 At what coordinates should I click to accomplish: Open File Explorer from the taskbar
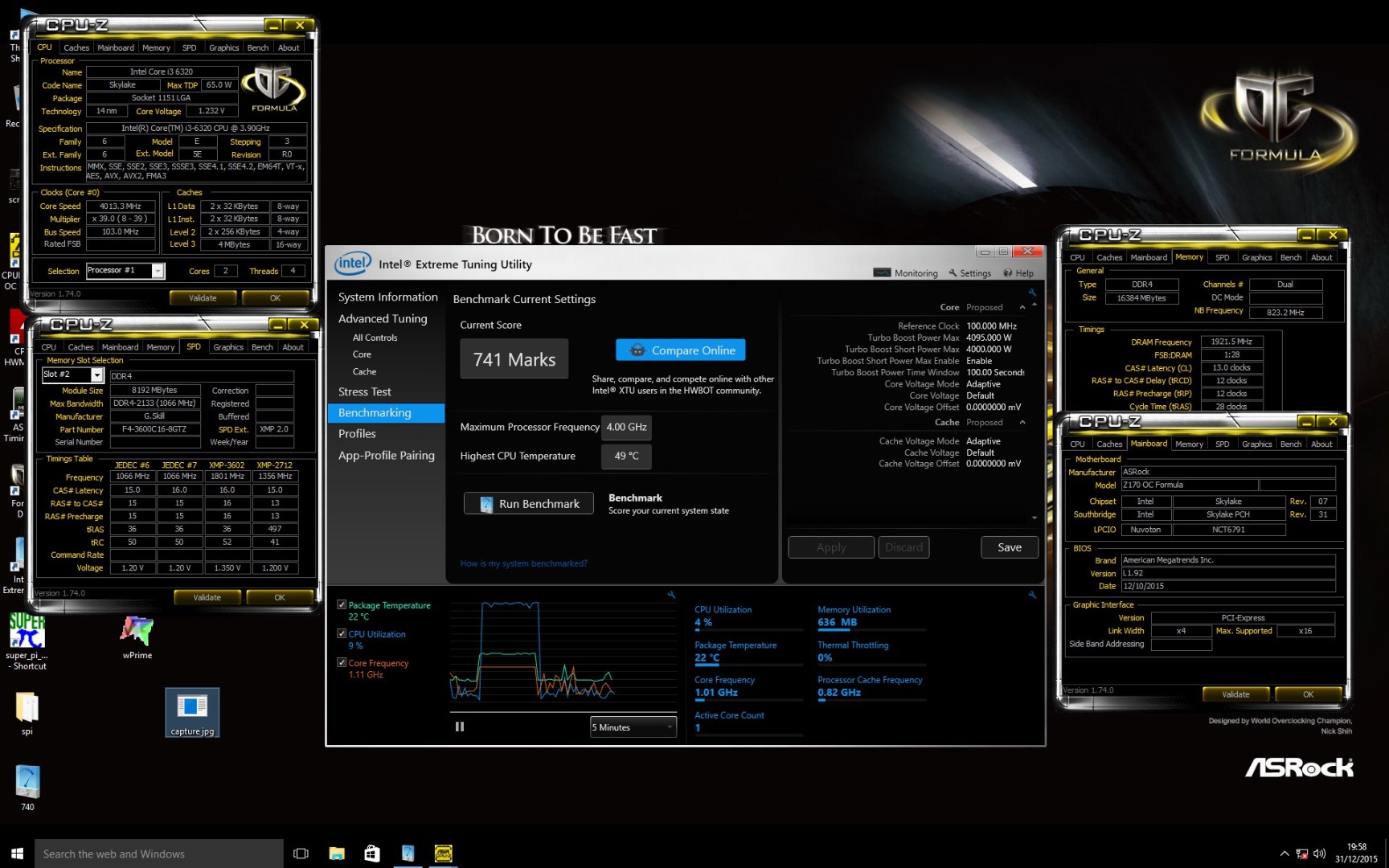coord(337,854)
